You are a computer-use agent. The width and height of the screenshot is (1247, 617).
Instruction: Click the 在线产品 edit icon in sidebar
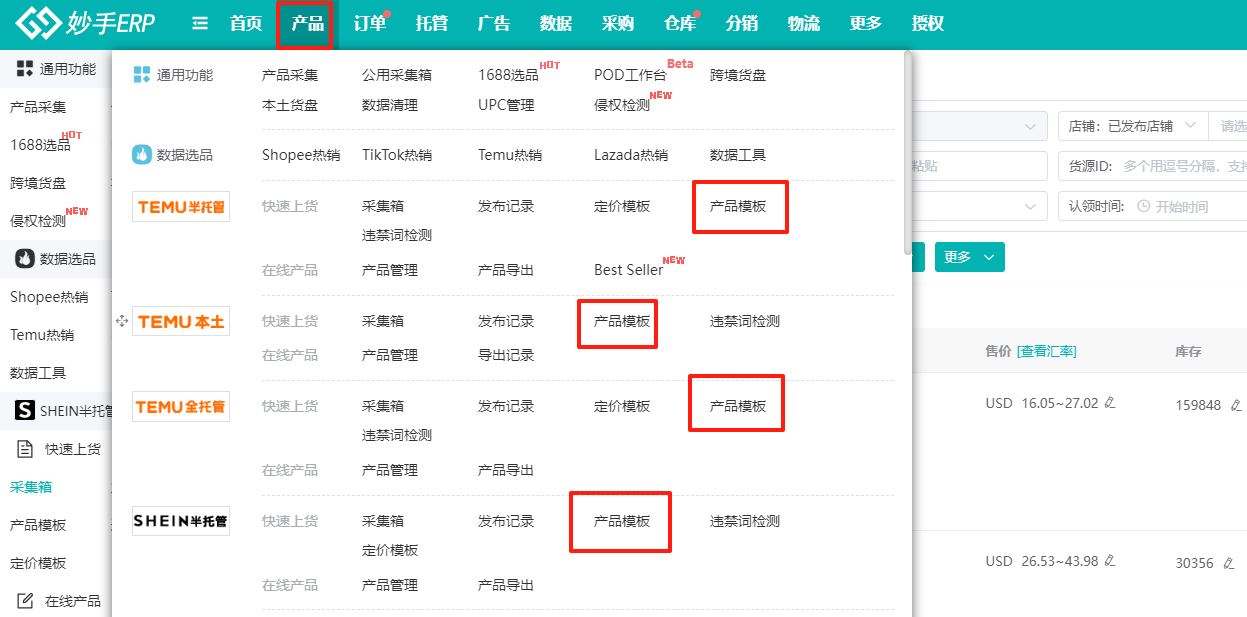point(26,601)
